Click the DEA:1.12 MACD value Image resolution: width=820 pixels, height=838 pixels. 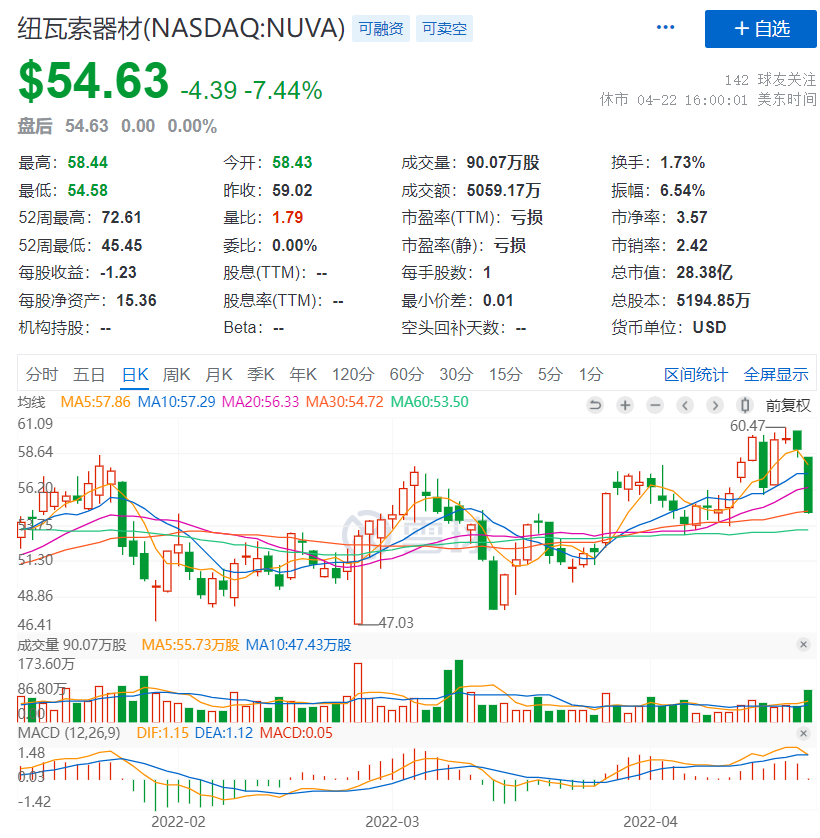tap(224, 733)
